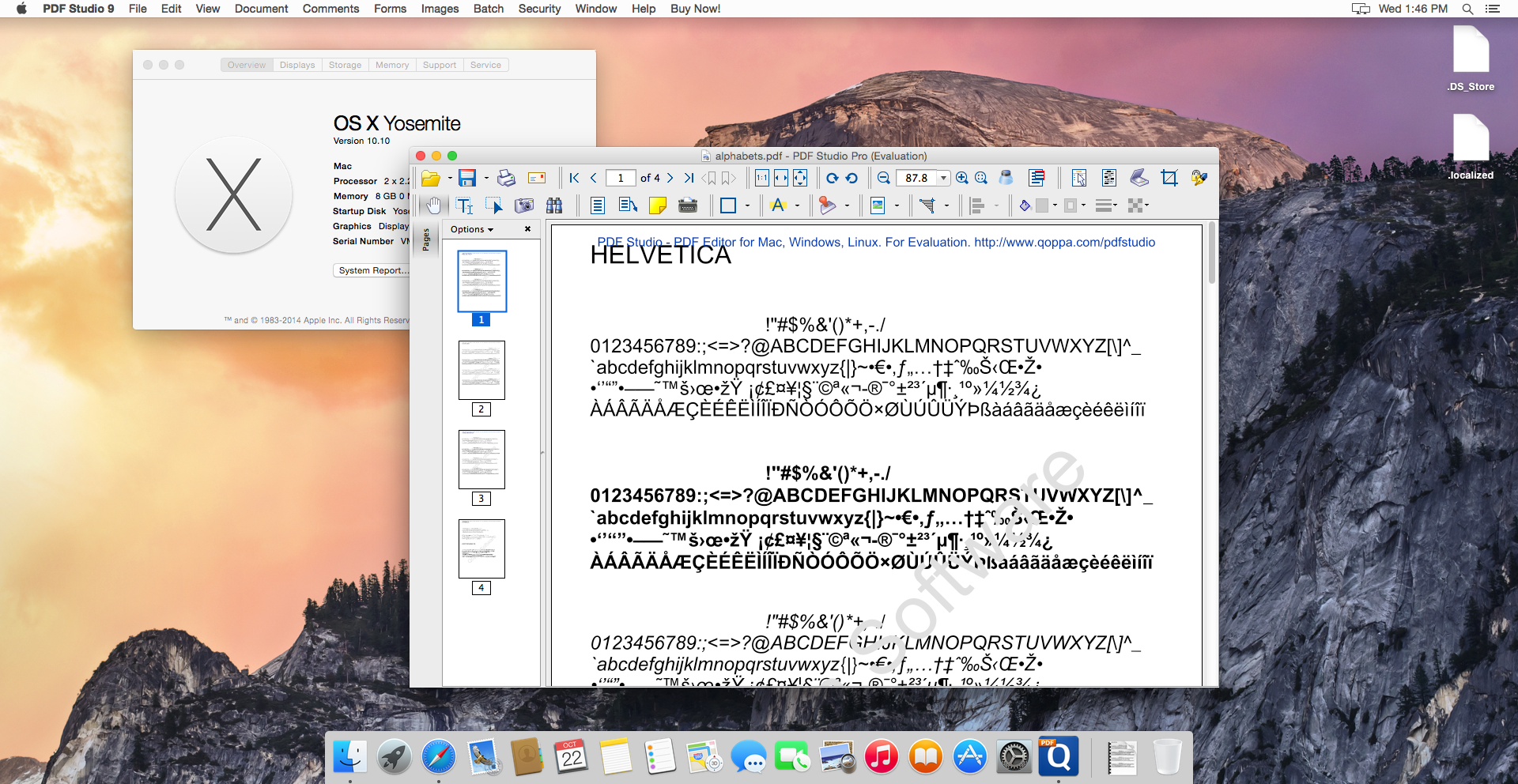This screenshot has width=1518, height=784.
Task: Take a snapshot with the camera tool
Action: coord(524,206)
